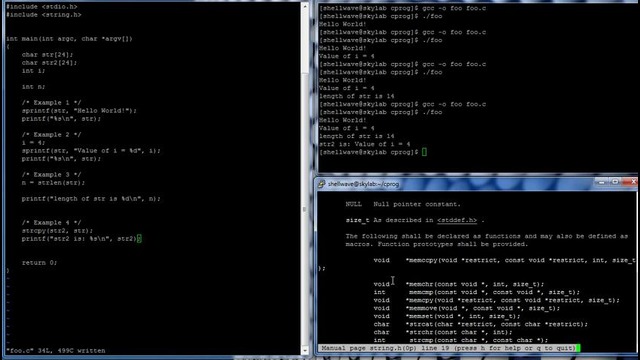
Task: Follow the <stddef.h> reference in the man page
Action: tap(457, 220)
